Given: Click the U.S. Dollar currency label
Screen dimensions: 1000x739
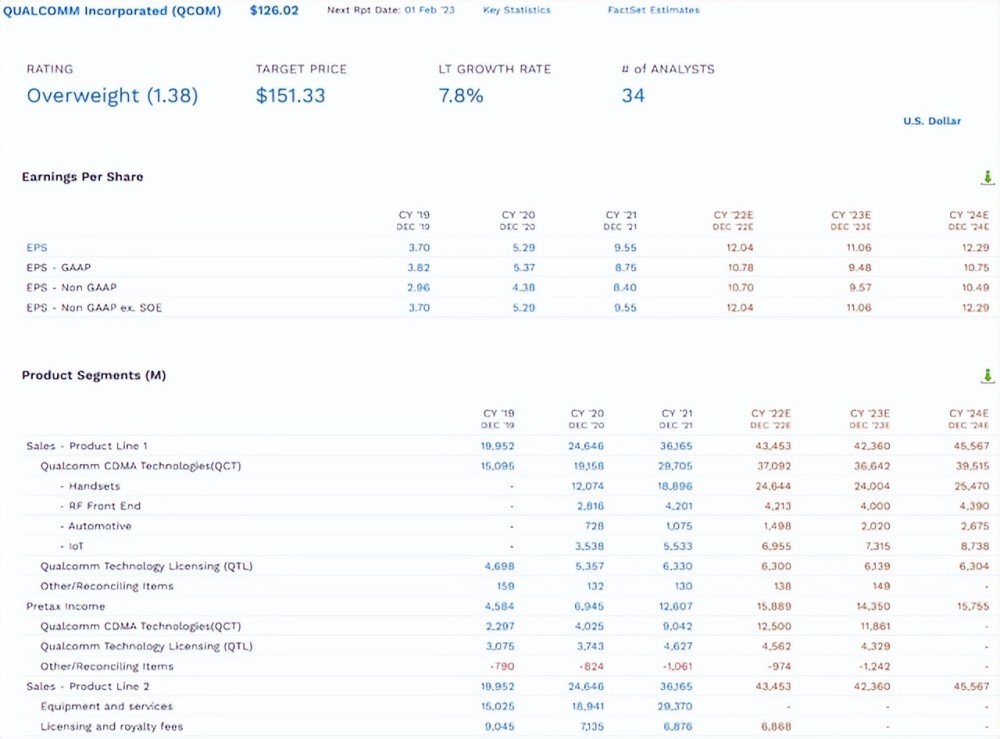Looking at the screenshot, I should click(x=931, y=121).
